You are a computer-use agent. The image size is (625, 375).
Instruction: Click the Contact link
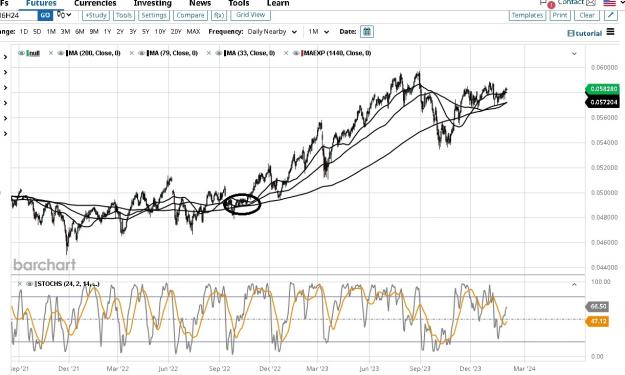pyautogui.click(x=571, y=2)
